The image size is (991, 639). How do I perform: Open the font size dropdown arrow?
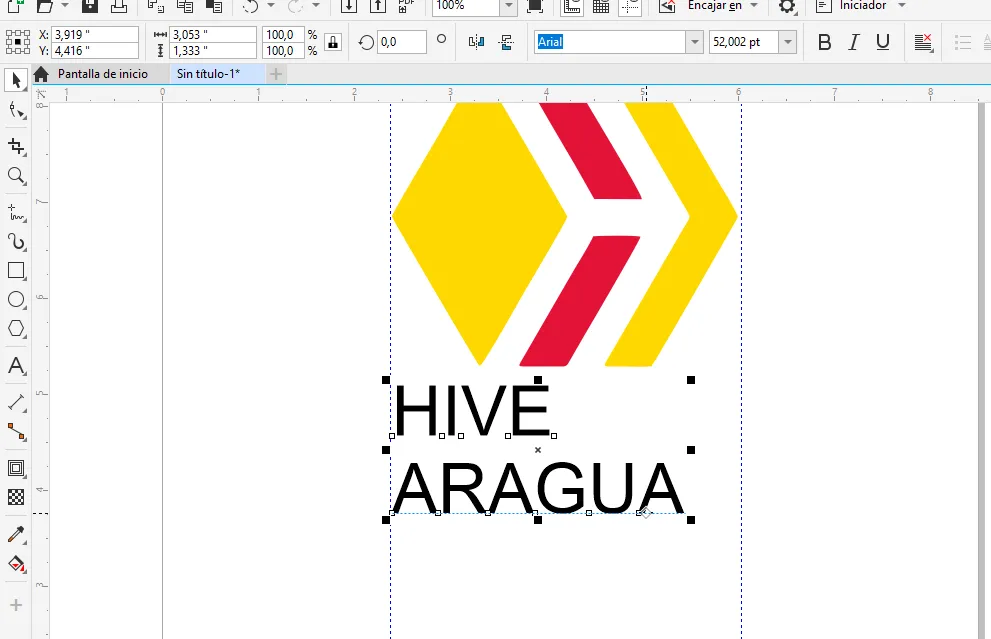(787, 42)
